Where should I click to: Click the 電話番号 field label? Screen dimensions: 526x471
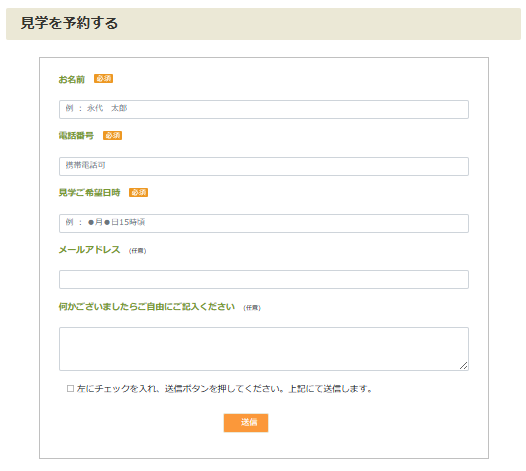pos(76,136)
